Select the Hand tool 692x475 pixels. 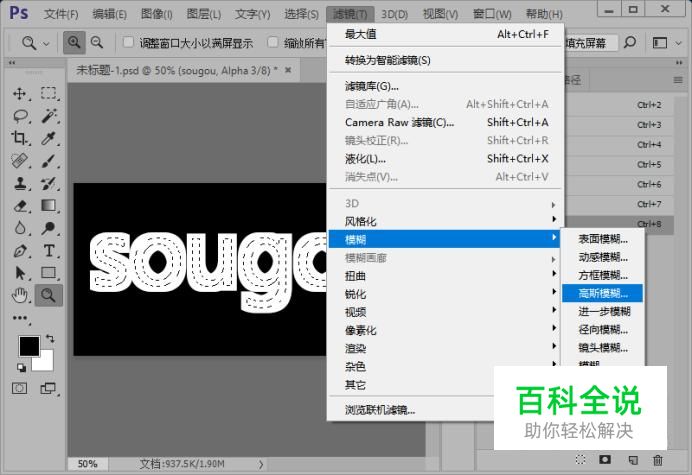(20, 295)
